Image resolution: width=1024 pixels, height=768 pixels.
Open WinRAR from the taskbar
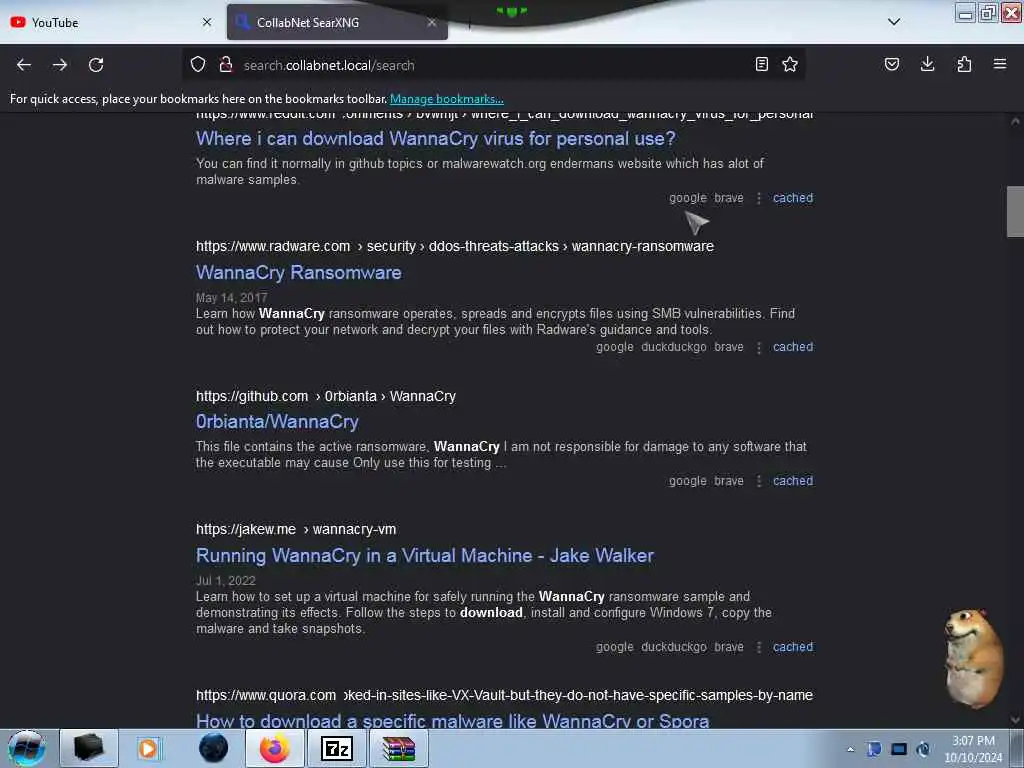pos(399,748)
